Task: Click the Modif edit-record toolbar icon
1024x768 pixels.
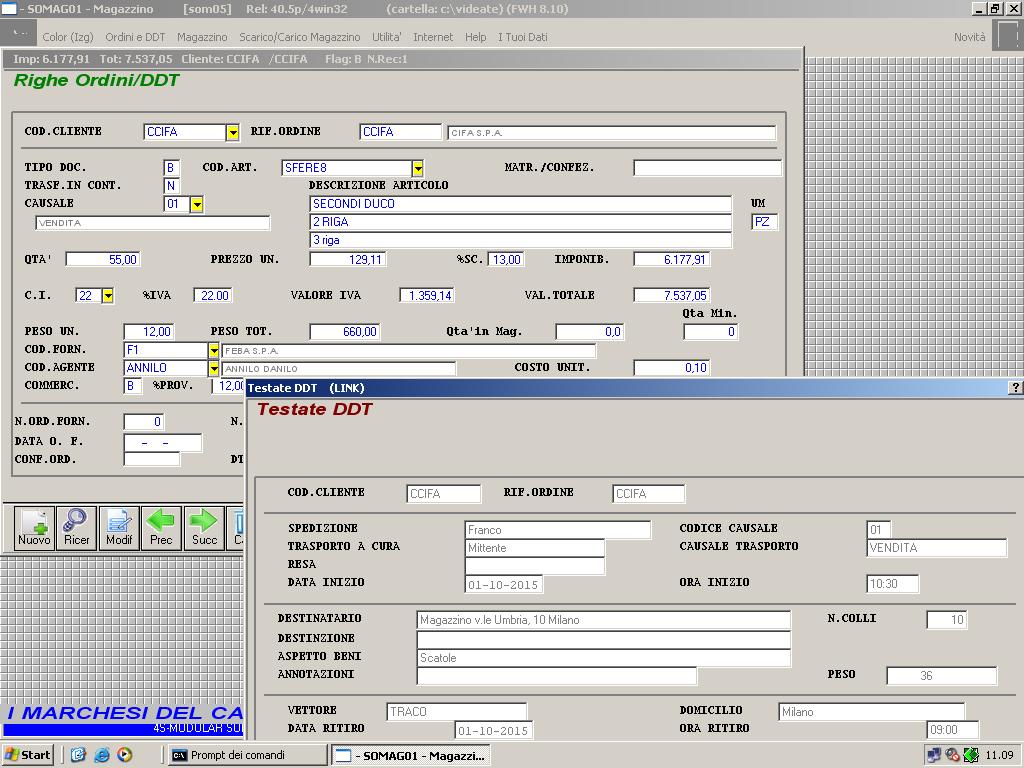Action: [119, 528]
